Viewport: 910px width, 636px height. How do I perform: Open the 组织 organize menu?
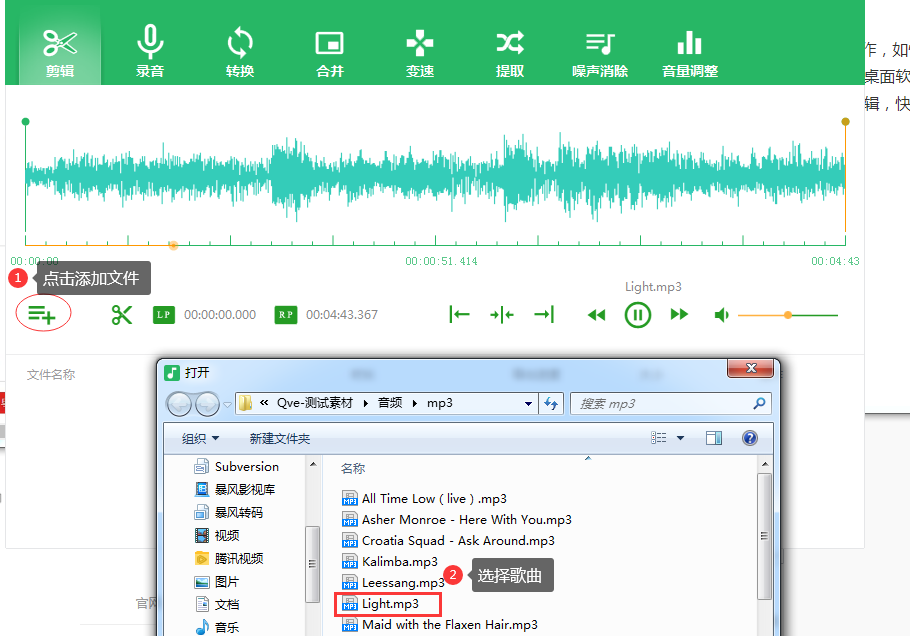tap(200, 439)
